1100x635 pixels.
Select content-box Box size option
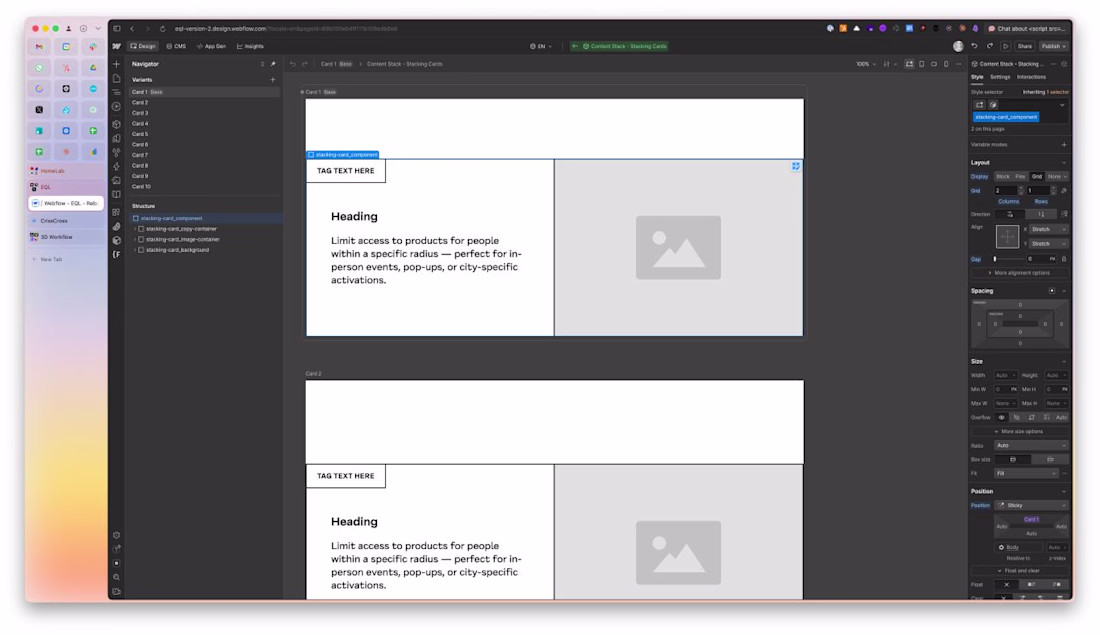tap(1050, 460)
